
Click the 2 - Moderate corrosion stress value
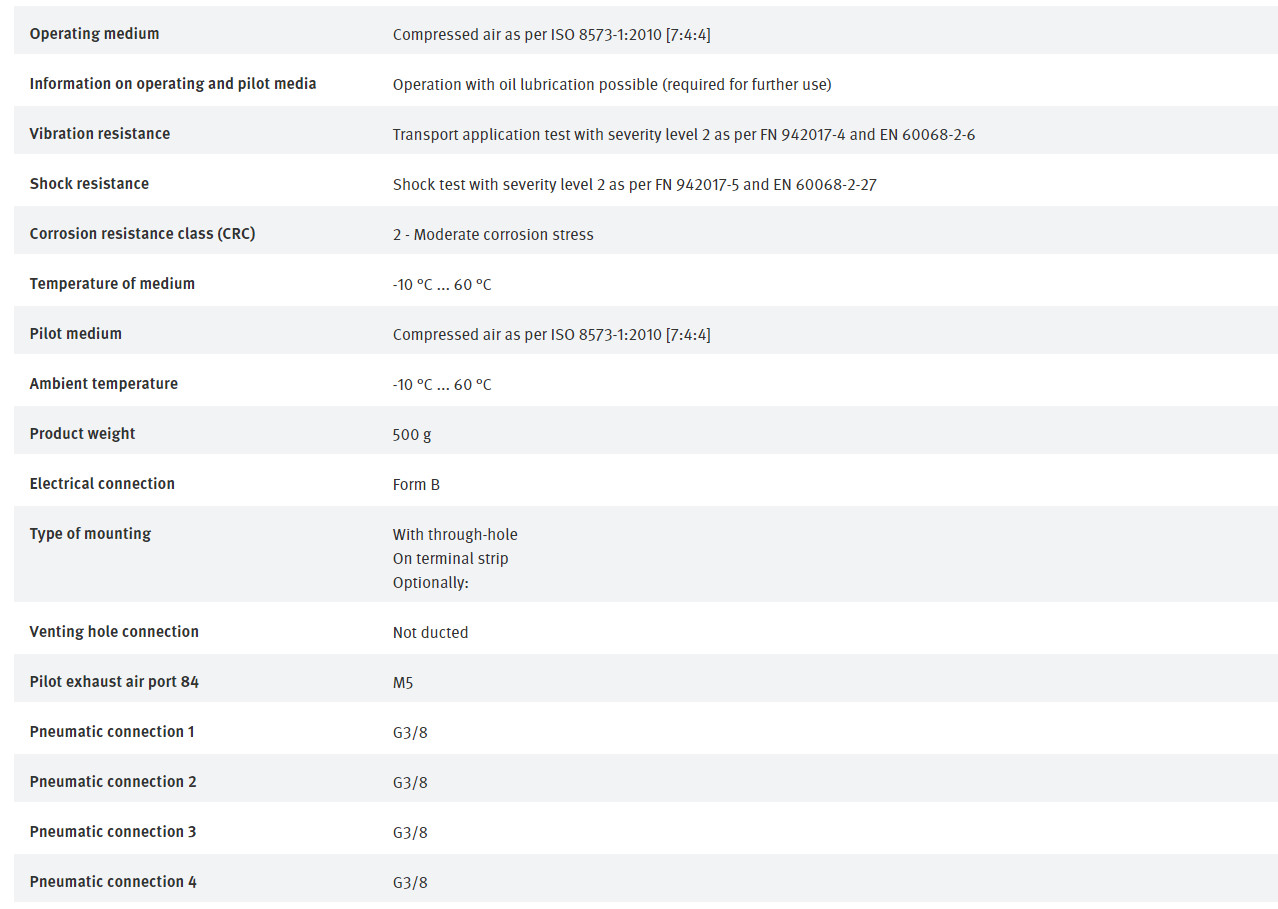tap(493, 235)
